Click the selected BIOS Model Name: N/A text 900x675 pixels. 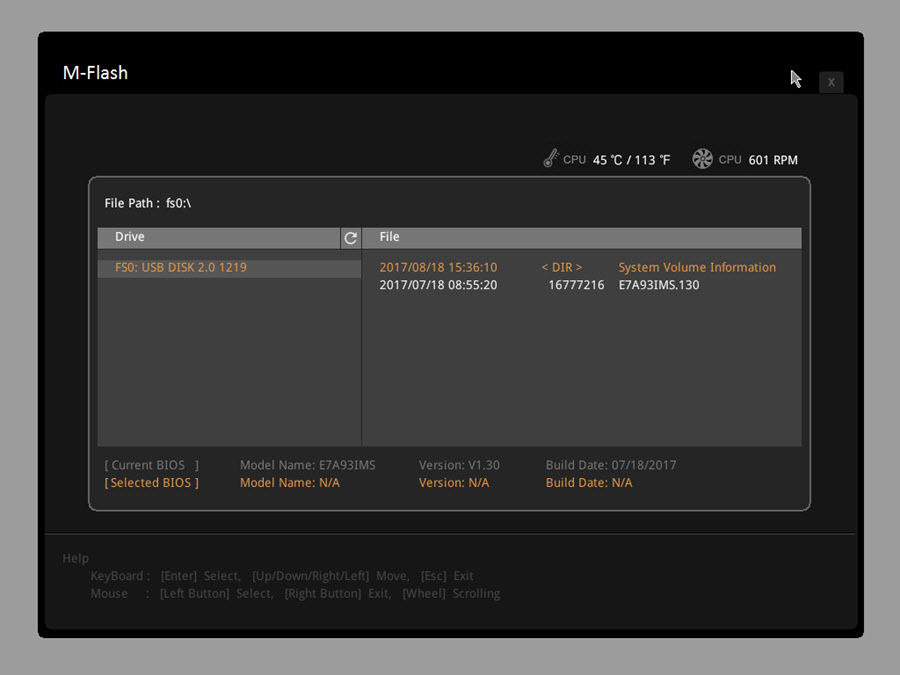pos(290,483)
